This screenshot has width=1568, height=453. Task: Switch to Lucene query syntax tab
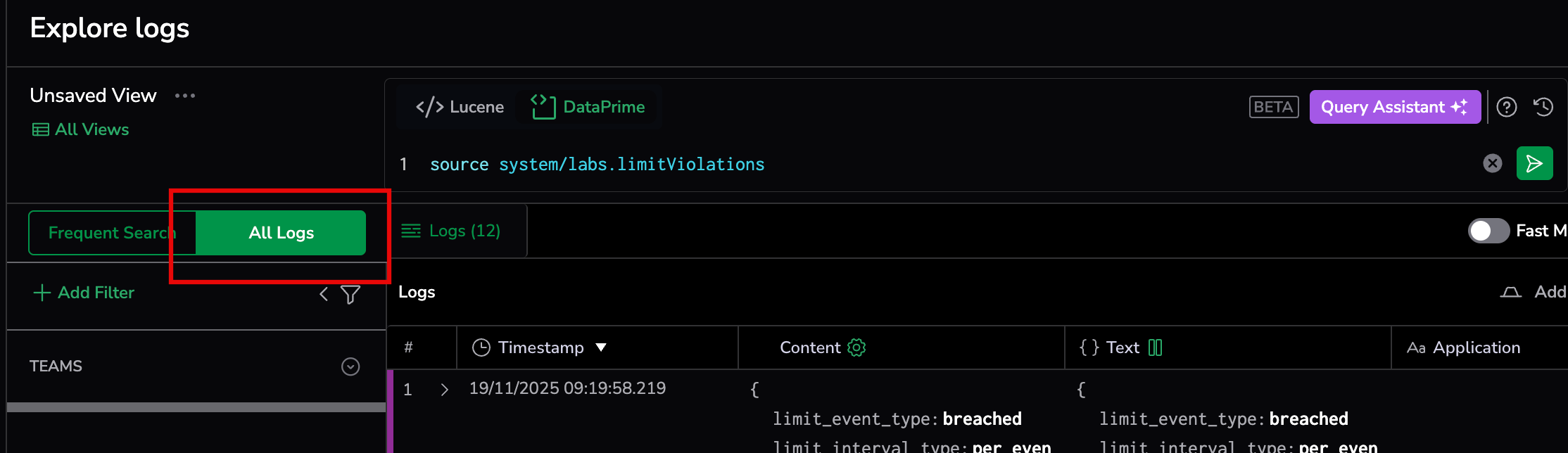[x=460, y=107]
